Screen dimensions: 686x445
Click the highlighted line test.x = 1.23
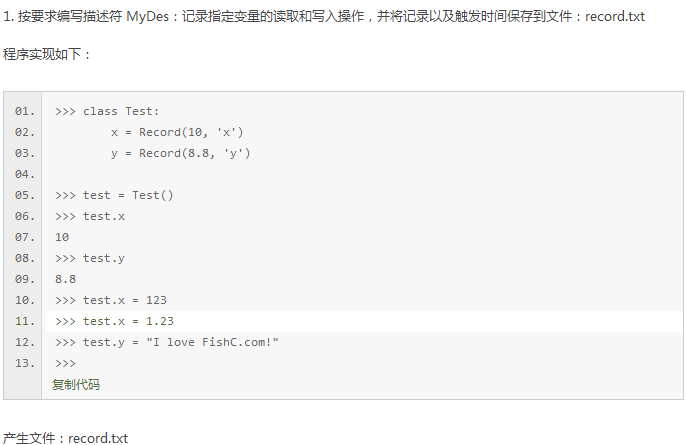click(114, 321)
